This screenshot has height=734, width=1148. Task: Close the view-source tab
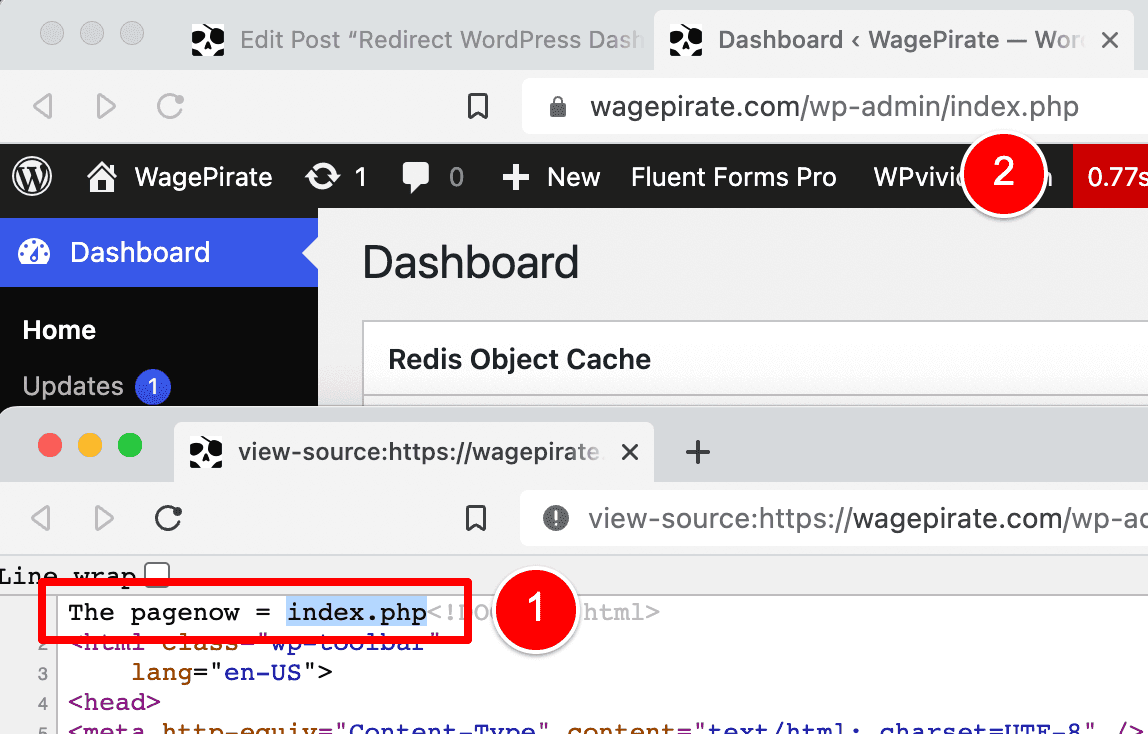point(630,452)
